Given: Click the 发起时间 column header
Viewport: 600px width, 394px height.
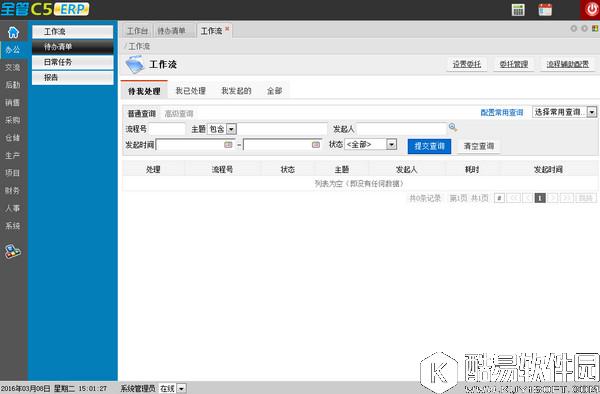Looking at the screenshot, I should coord(548,169).
